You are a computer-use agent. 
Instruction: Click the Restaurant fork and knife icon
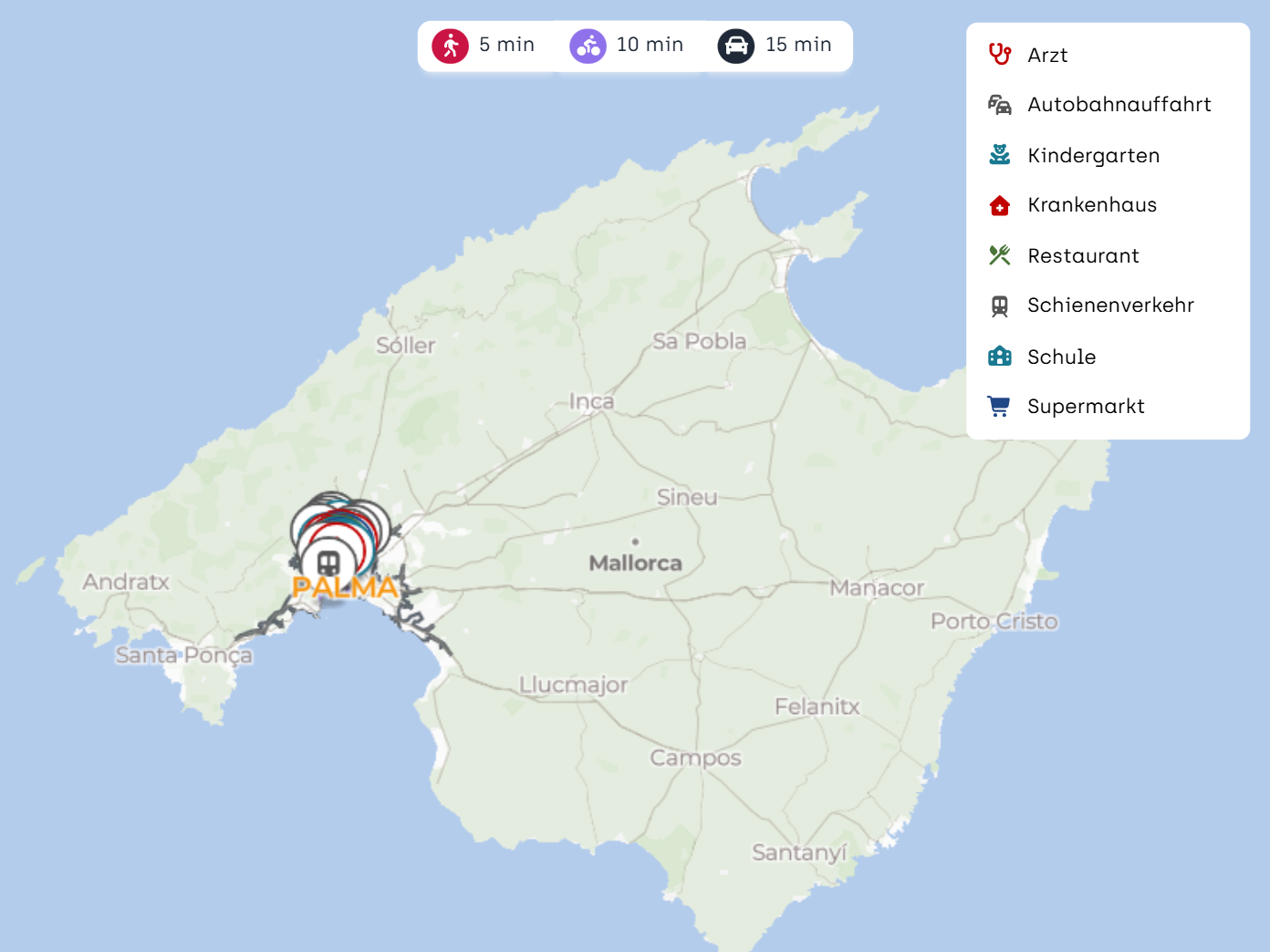[x=1000, y=255]
